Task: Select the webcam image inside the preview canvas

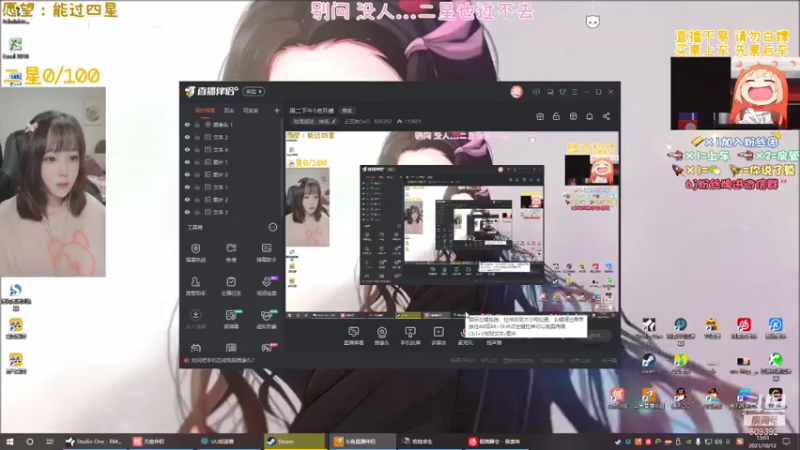Action: point(308,208)
